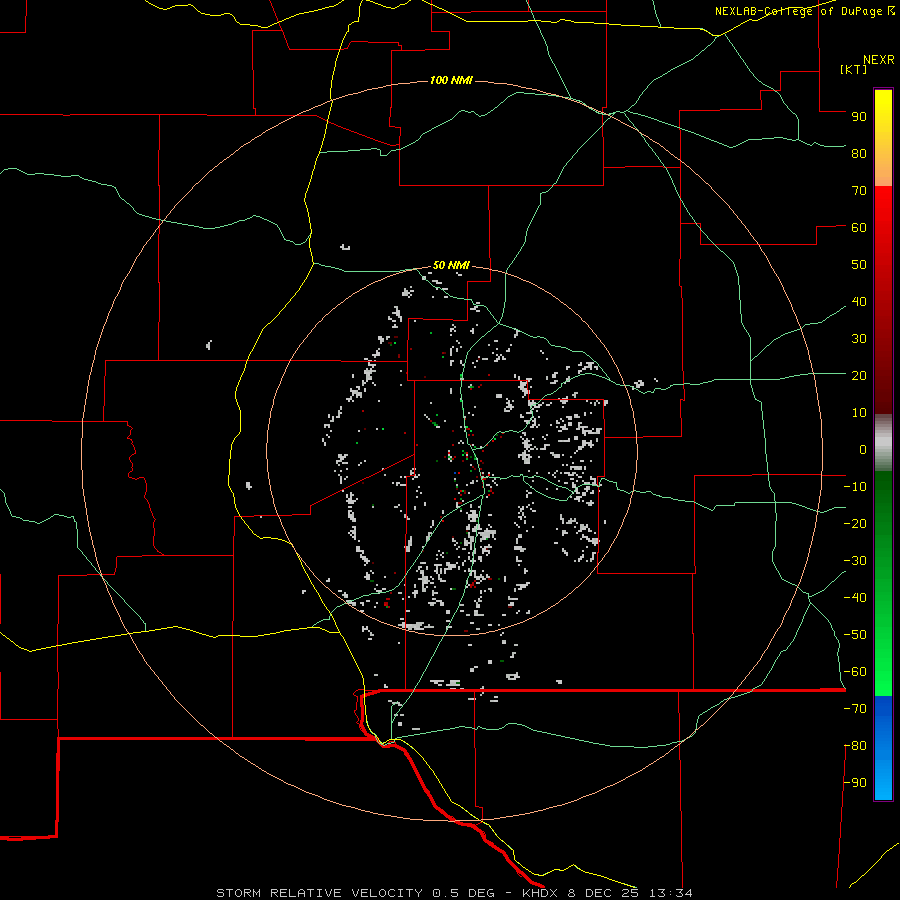Click the 20 value on velocity scale
The height and width of the screenshot is (900, 900).
pos(859,375)
